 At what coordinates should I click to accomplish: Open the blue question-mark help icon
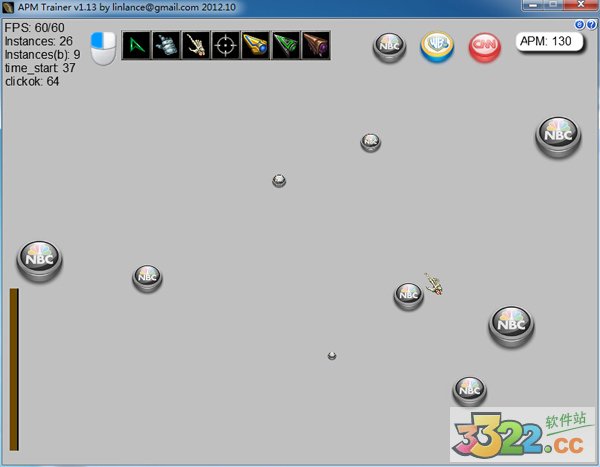pyautogui.click(x=591, y=25)
